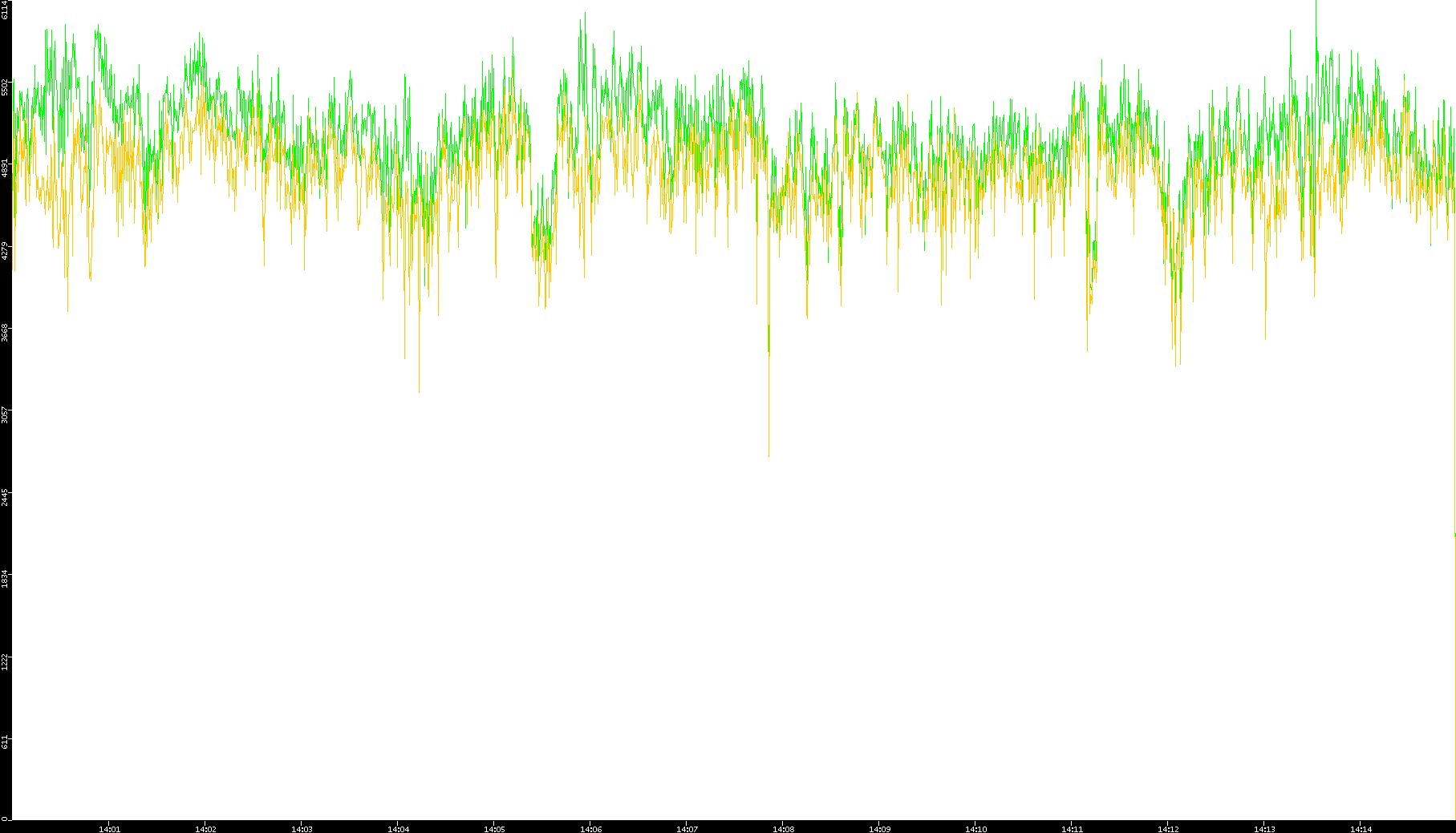Click the 1222 vertical axis label
The image size is (1456, 833).
pyautogui.click(x=6, y=661)
